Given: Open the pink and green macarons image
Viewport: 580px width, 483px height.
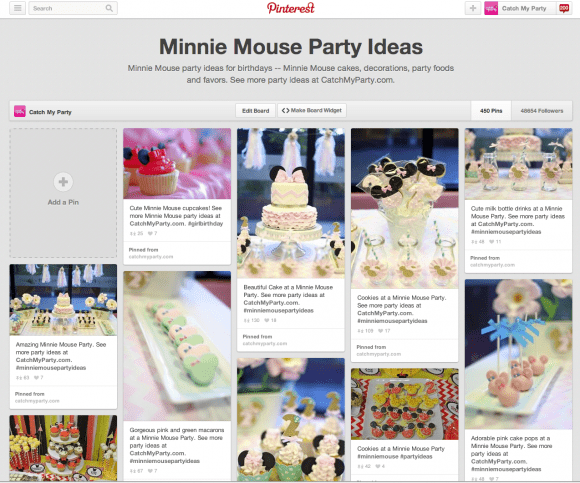Looking at the screenshot, I should tap(177, 346).
